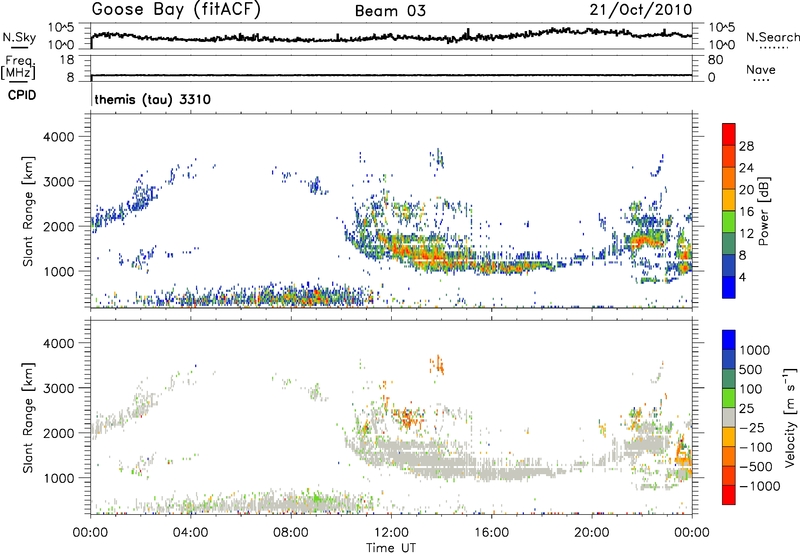Click the "12:00" time tick label
The height and width of the screenshot is (554, 800).
391,533
